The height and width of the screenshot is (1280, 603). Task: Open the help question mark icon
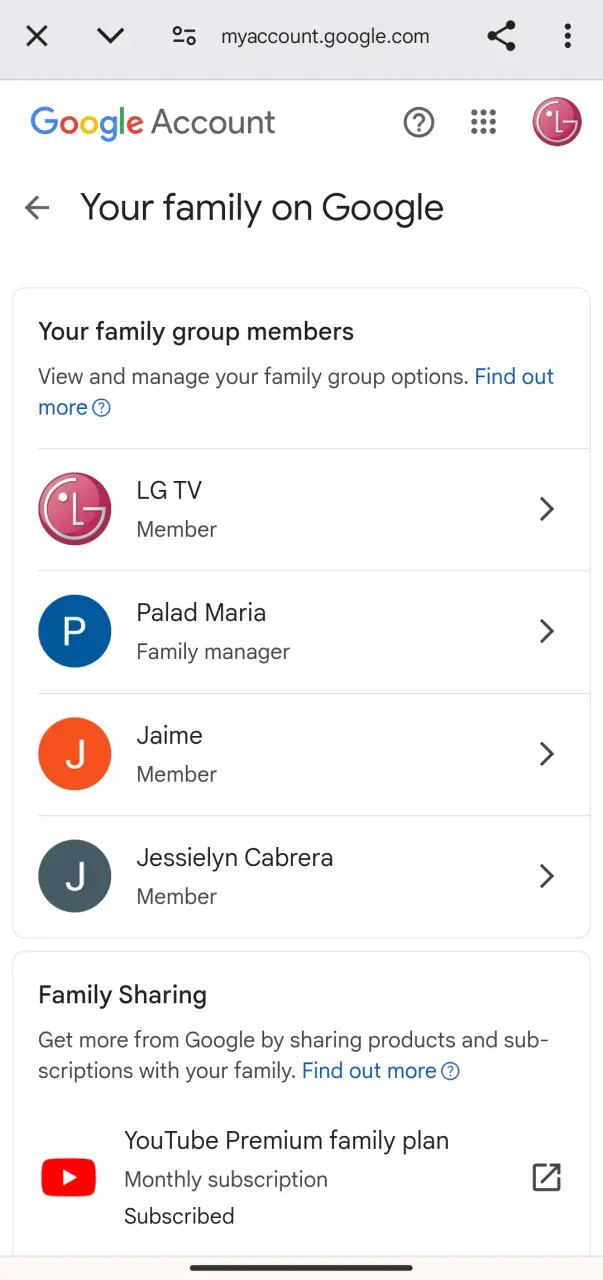pyautogui.click(x=419, y=123)
